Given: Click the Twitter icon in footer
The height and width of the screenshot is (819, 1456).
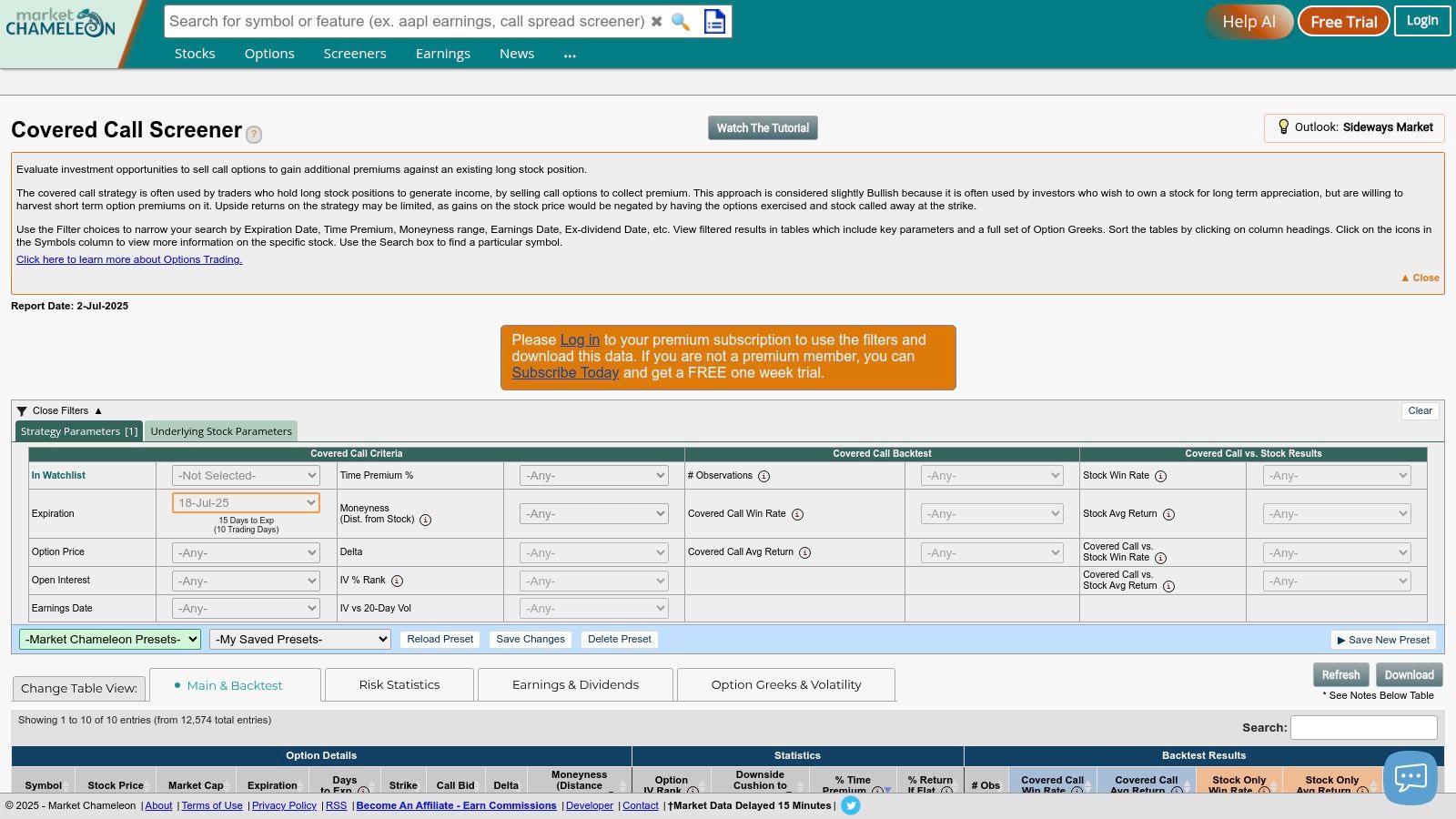Looking at the screenshot, I should tap(850, 805).
